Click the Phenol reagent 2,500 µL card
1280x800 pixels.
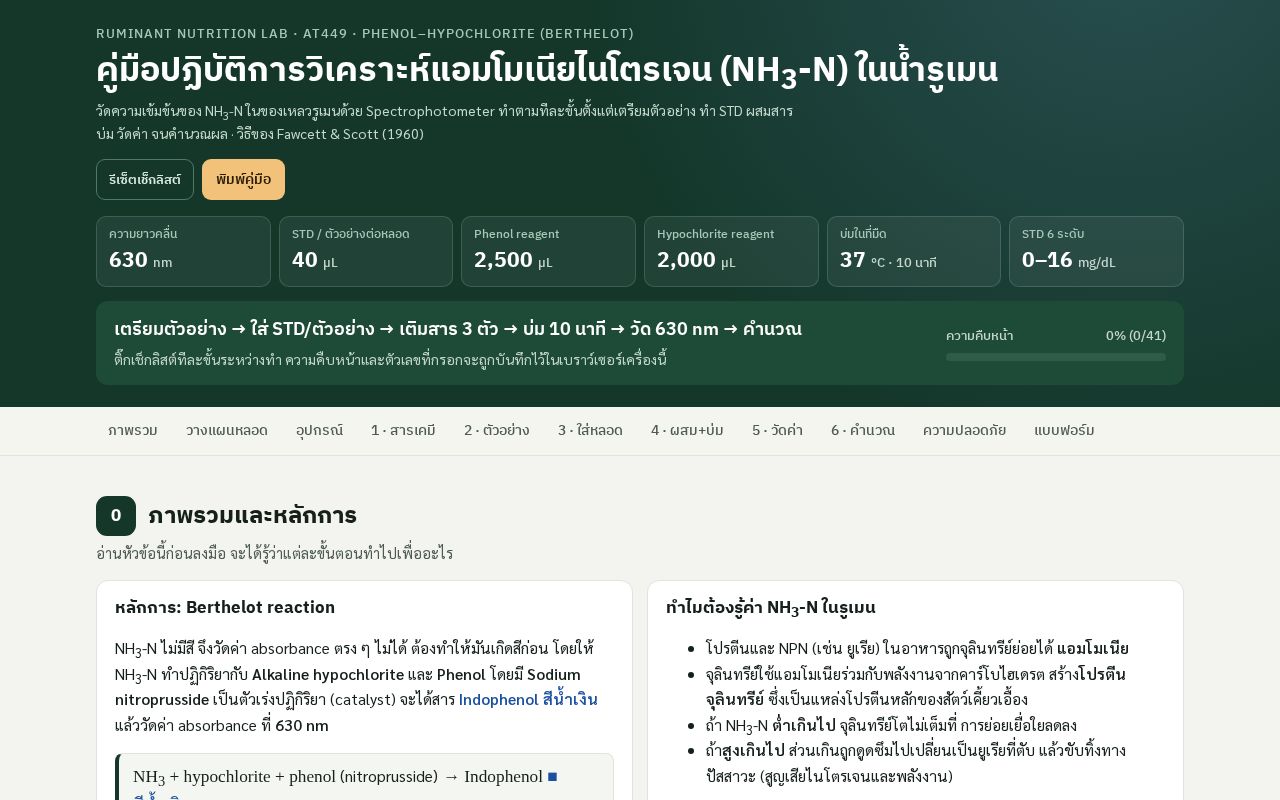(548, 251)
